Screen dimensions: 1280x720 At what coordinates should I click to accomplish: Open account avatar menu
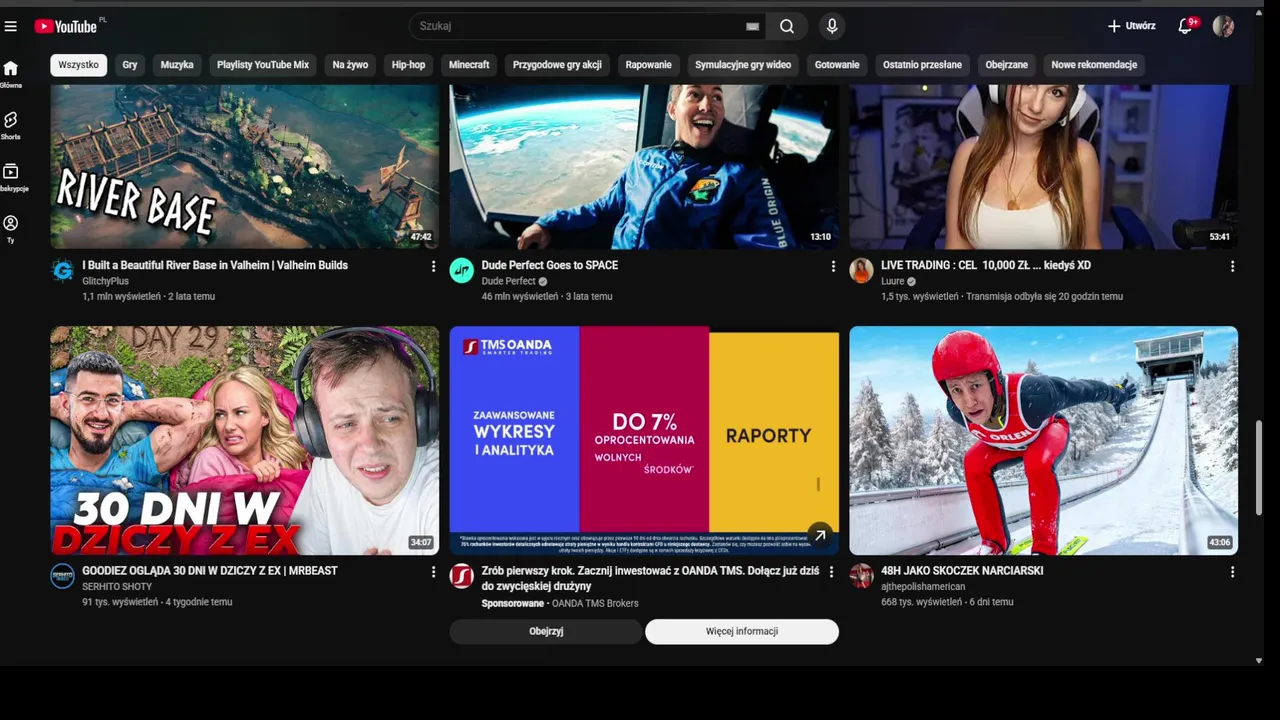(1223, 26)
